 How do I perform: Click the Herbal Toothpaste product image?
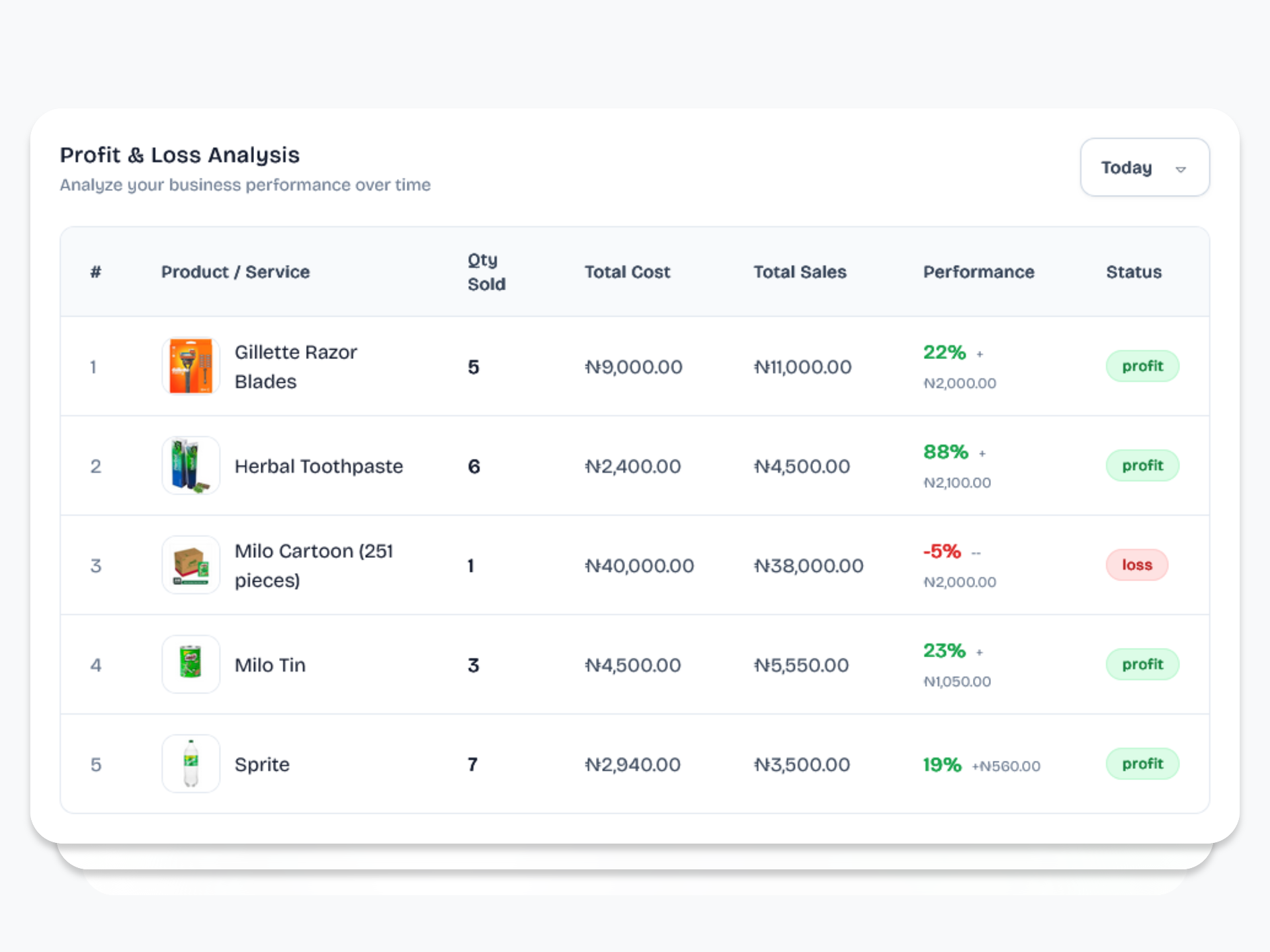[190, 465]
